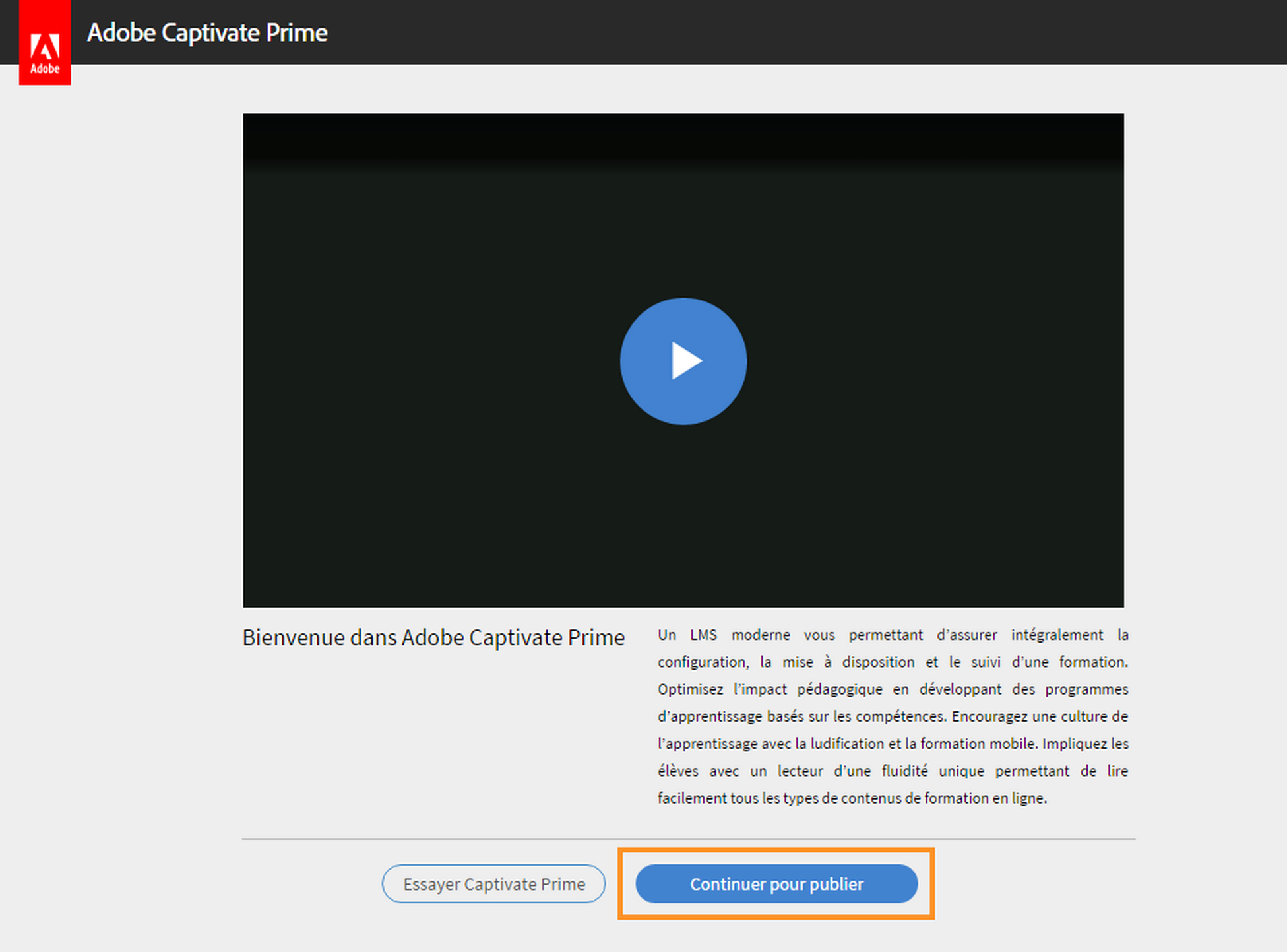The image size is (1287, 952).
Task: Select the orange highlighted publish button
Action: coord(776,884)
